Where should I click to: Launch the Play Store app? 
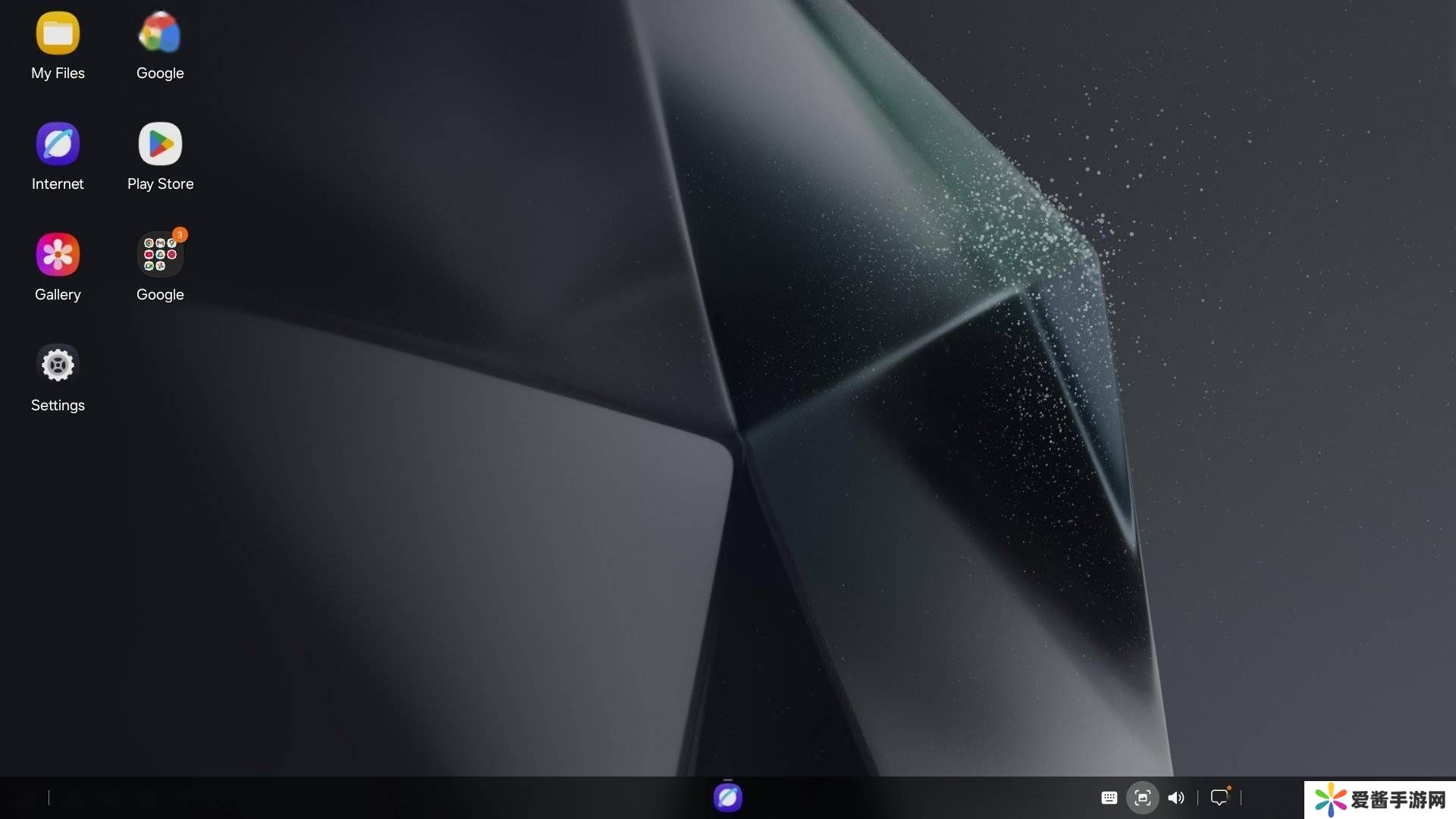[x=160, y=144]
